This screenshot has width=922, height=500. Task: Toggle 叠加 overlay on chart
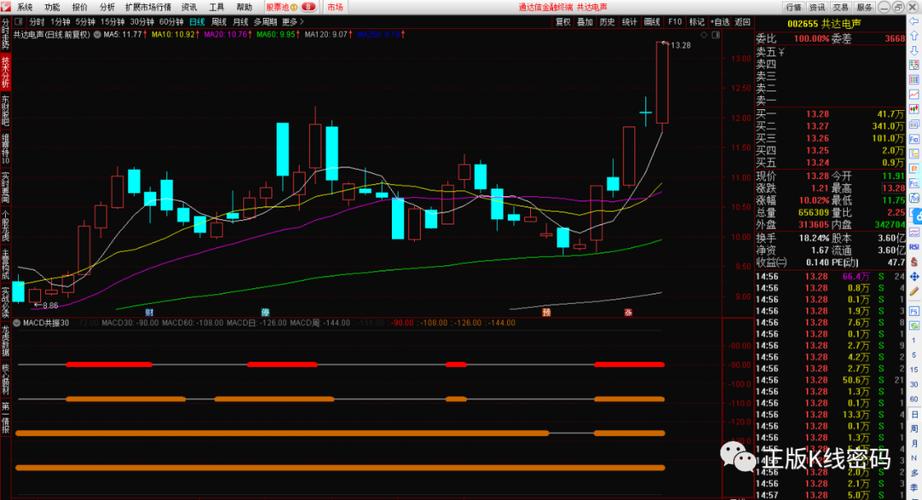coord(585,21)
